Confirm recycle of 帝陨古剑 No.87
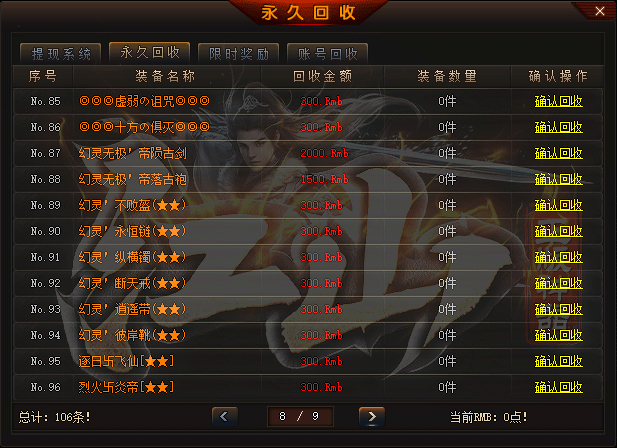Screen dimensions: 617x448 [558, 153]
